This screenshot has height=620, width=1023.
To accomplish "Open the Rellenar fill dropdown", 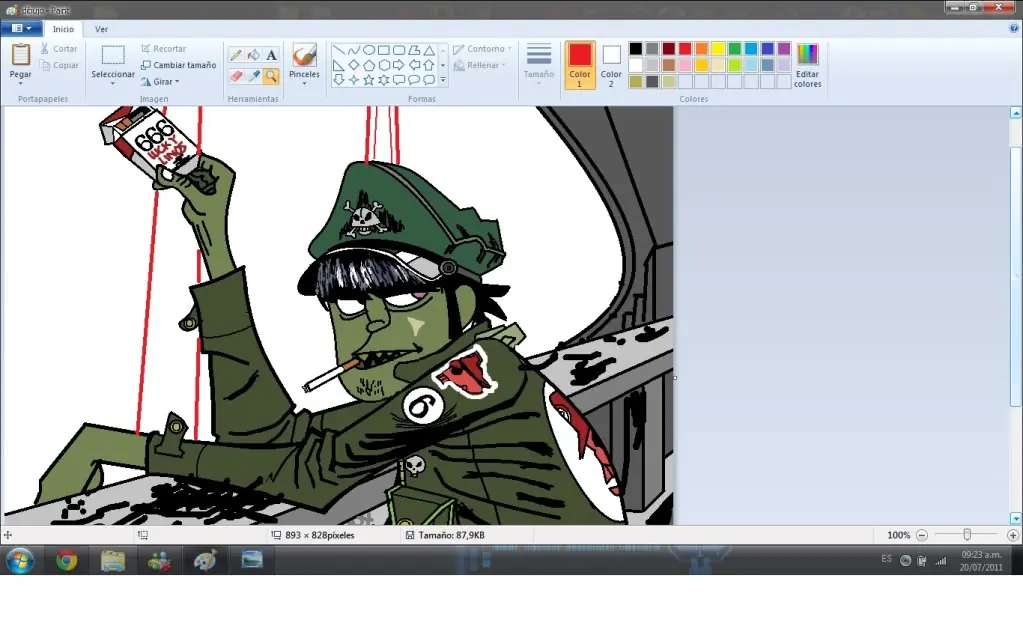I will click(x=480, y=65).
